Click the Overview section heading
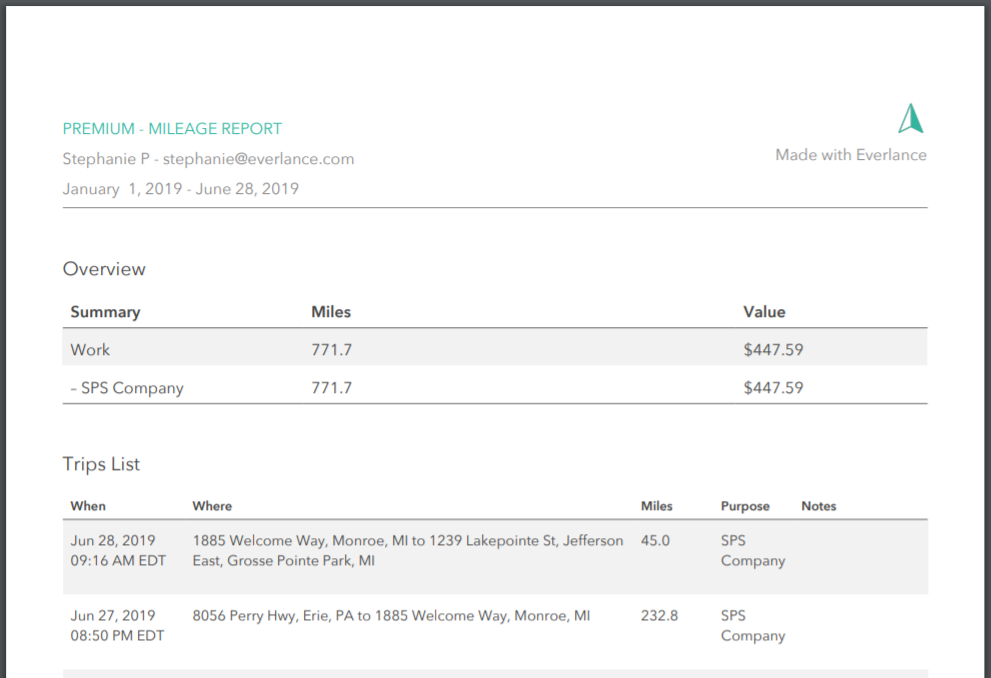The width and height of the screenshot is (991, 678). [x=104, y=269]
